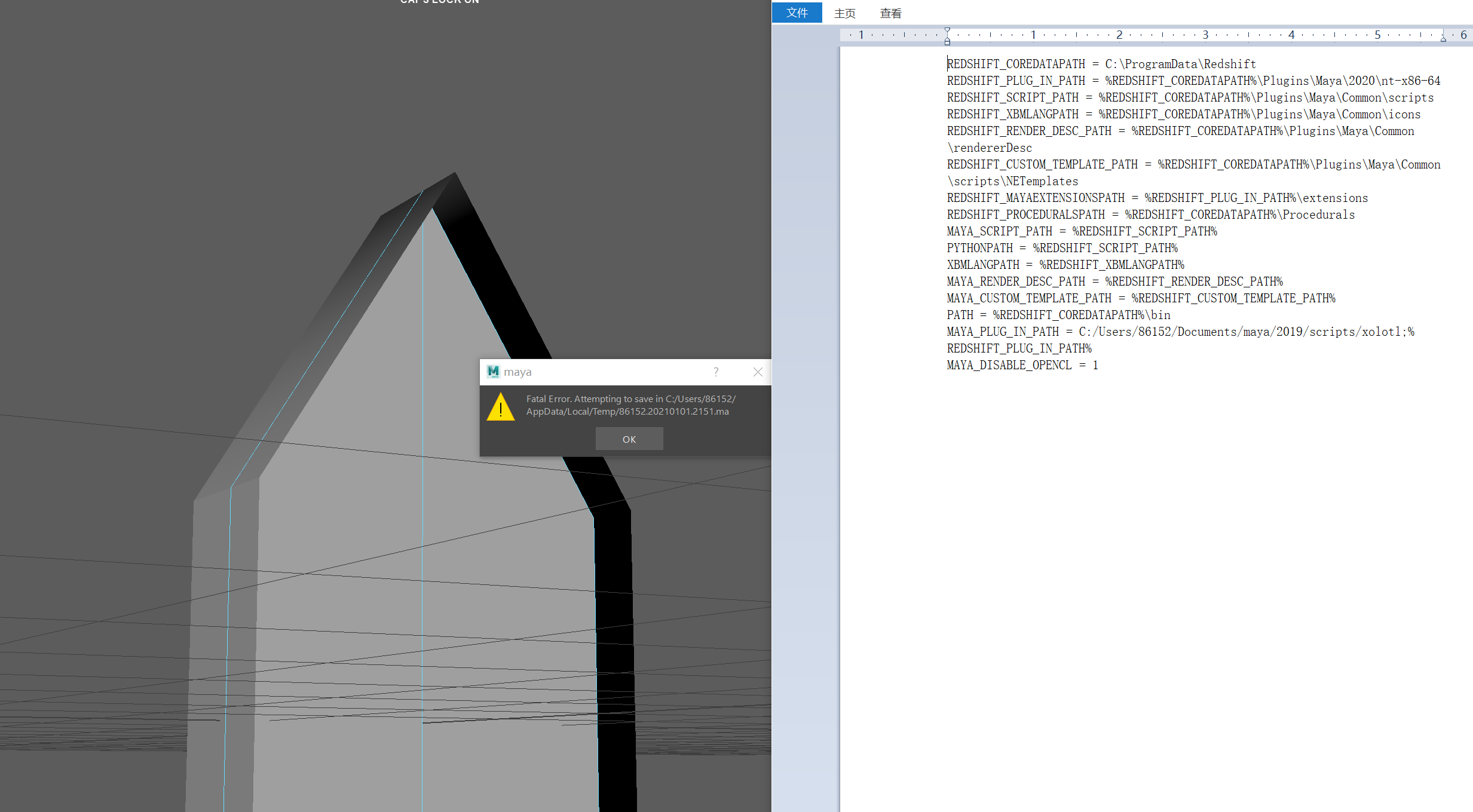1473x812 pixels.
Task: Click the MAYA_RENDER_DESC_PATH line
Action: tap(1115, 281)
